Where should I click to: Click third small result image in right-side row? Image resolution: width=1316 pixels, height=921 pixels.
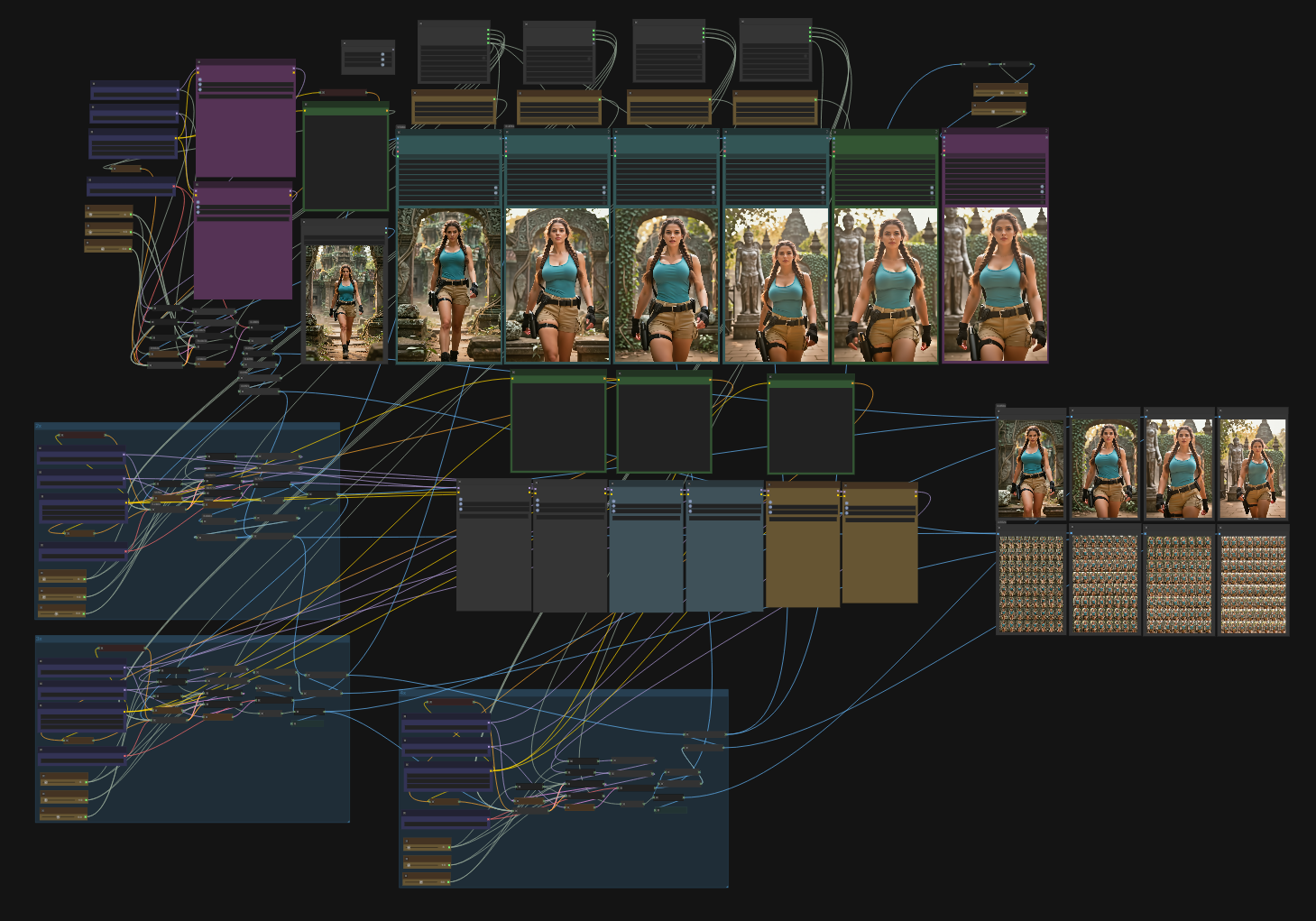[x=1179, y=469]
